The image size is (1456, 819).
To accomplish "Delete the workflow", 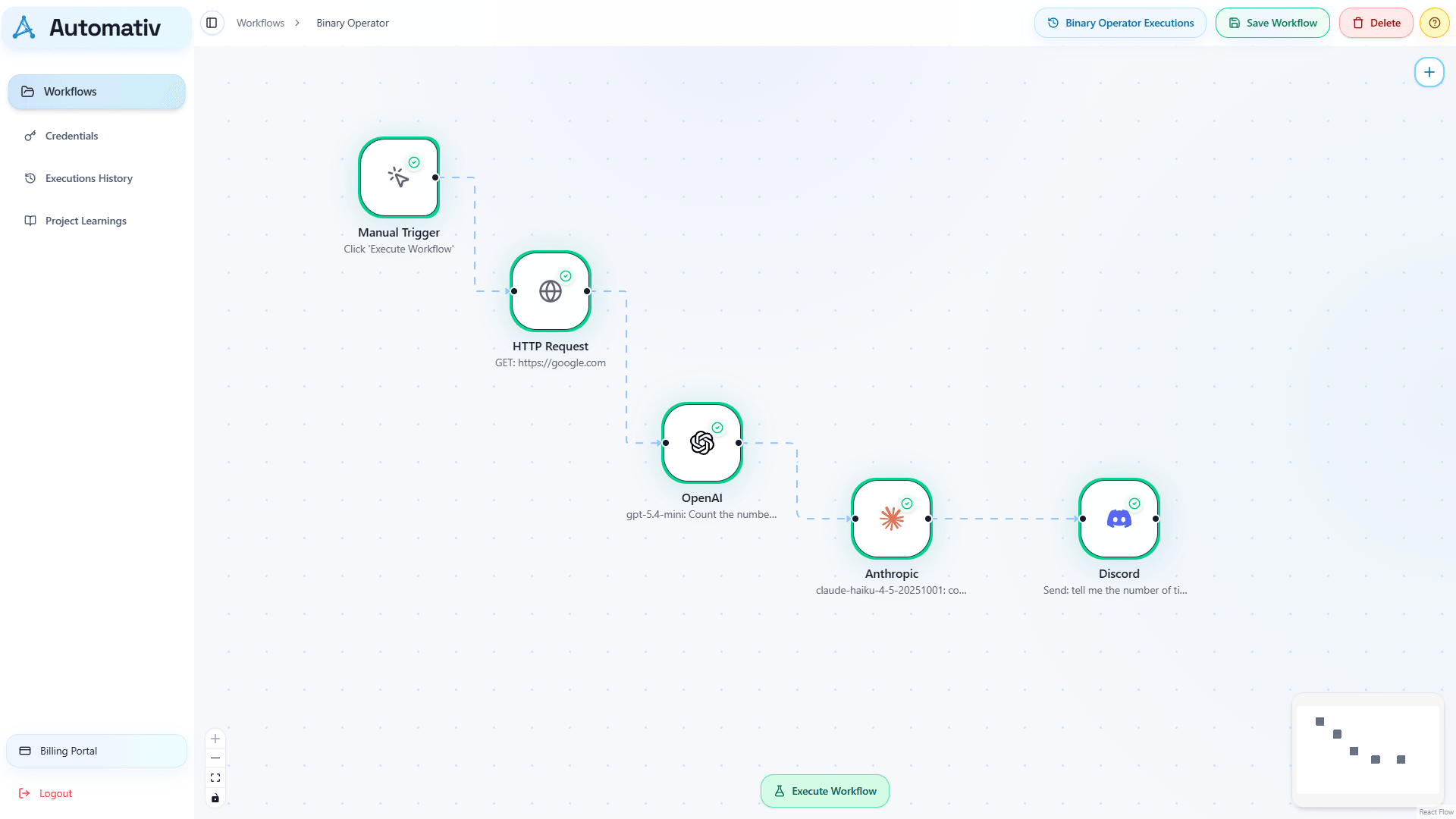I will click(1376, 23).
